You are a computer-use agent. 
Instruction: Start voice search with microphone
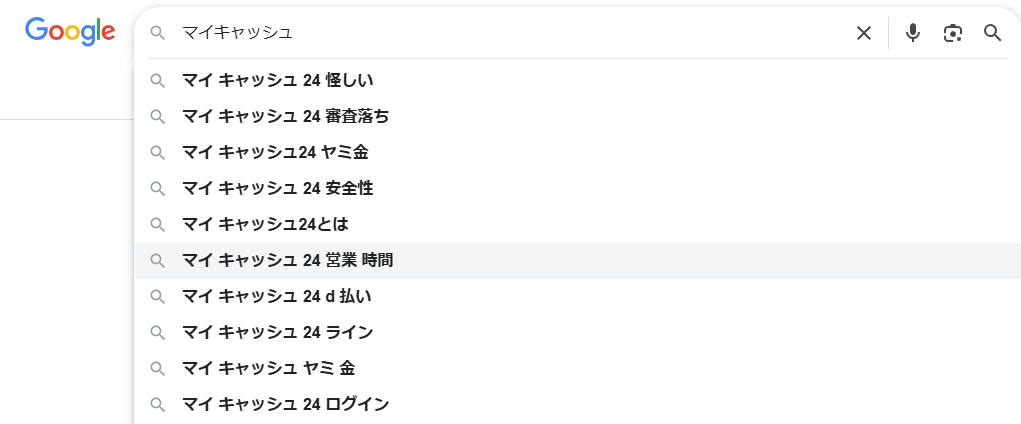[x=912, y=33]
